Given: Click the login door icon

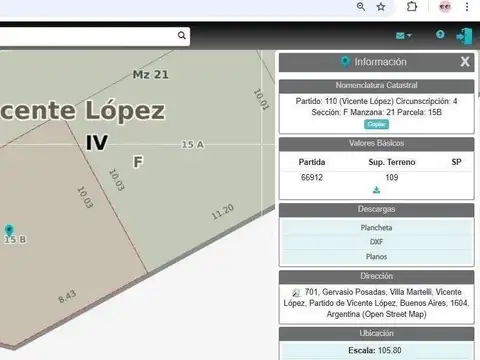Looking at the screenshot, I should tap(464, 36).
